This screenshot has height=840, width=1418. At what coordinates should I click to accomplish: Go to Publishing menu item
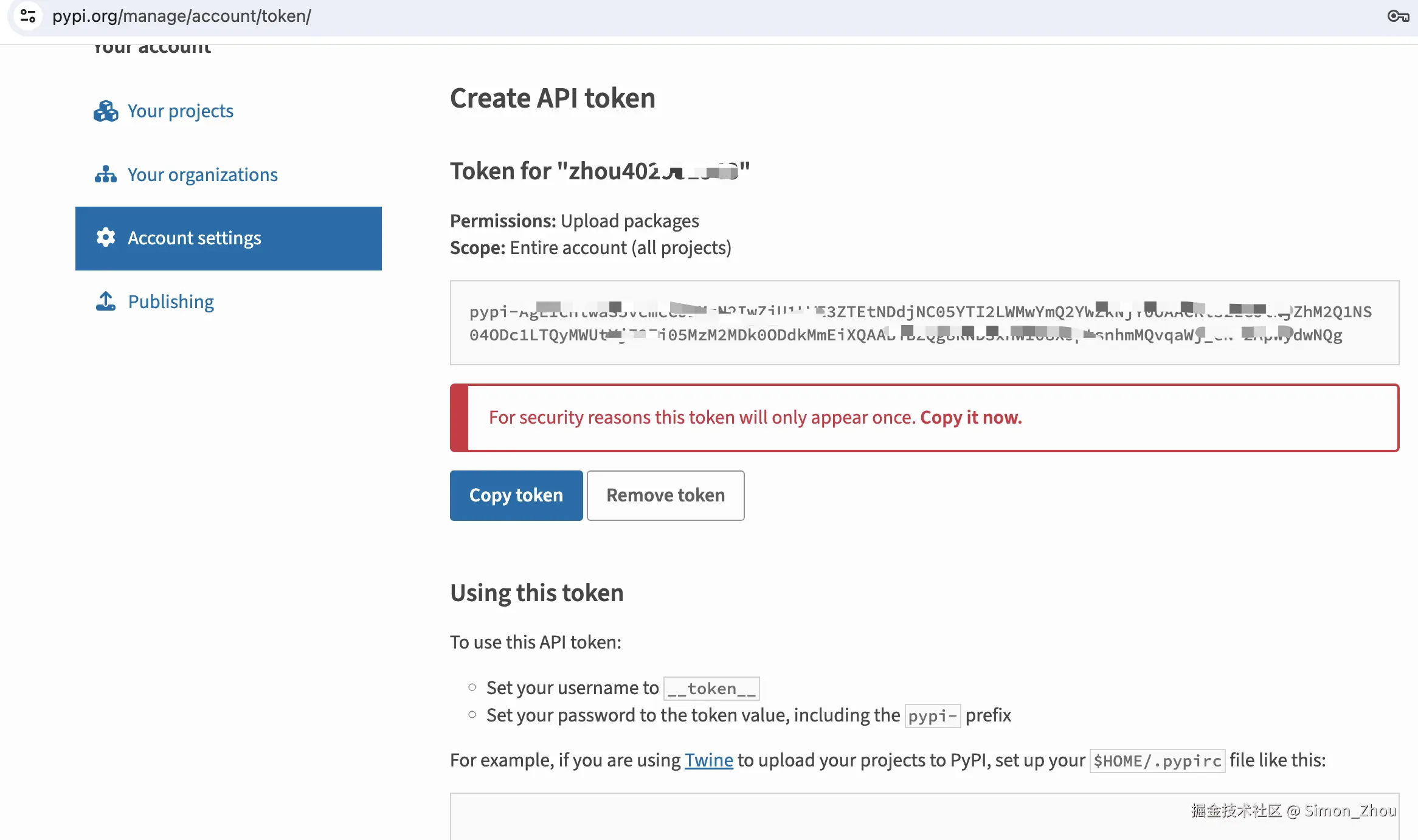(x=171, y=301)
